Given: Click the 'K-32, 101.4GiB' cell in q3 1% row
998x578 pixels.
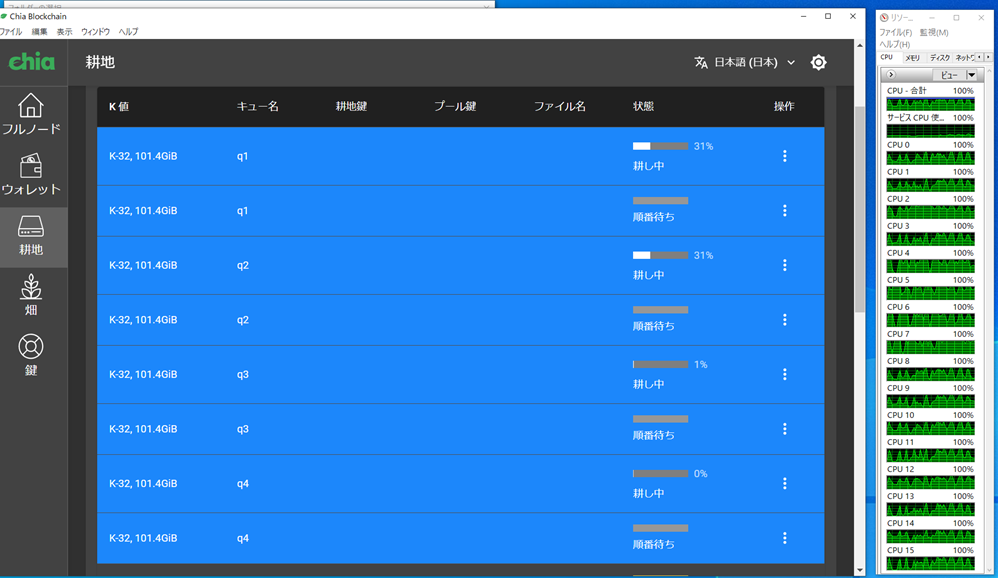Looking at the screenshot, I should (x=143, y=374).
